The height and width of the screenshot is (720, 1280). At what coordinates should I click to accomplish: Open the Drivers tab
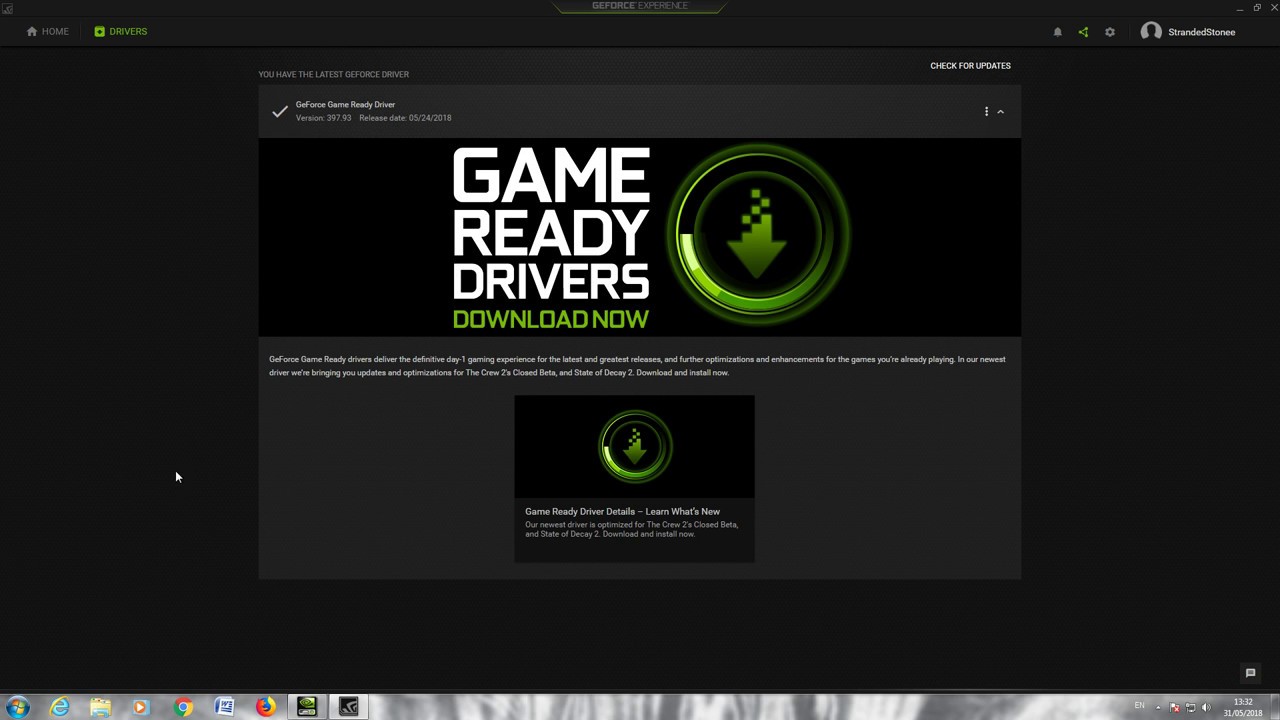121,32
